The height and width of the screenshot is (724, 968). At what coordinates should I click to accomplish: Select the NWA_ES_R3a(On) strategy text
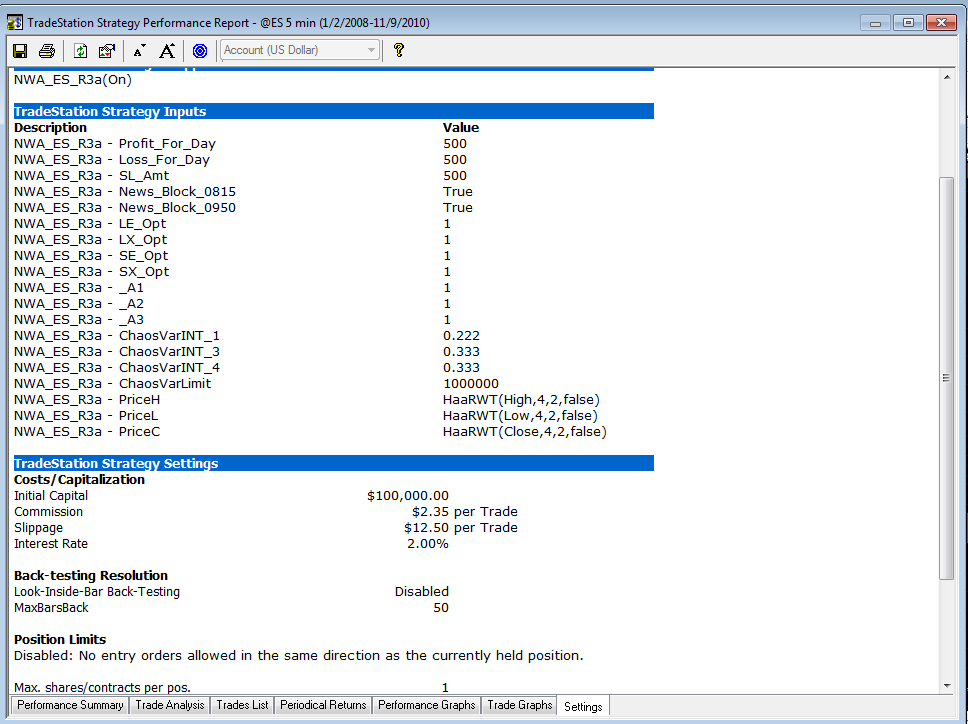(73, 80)
